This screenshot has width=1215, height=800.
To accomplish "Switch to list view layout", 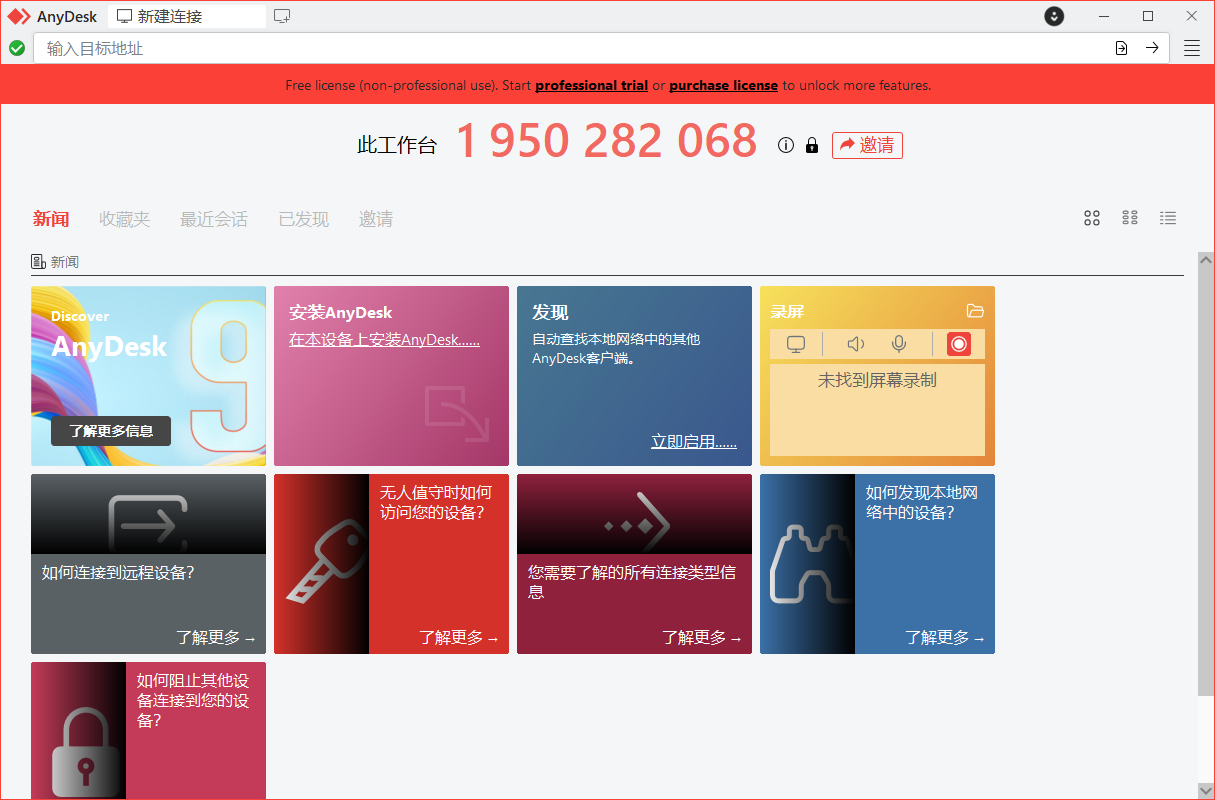I will [x=1168, y=218].
